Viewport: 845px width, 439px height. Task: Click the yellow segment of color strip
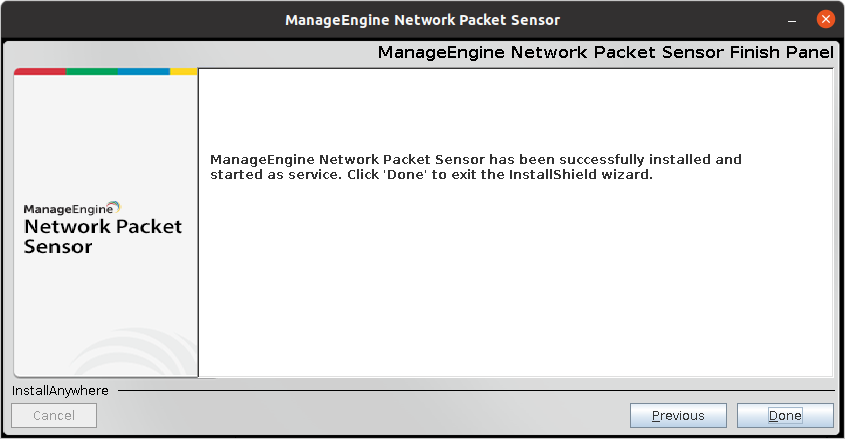point(183,72)
